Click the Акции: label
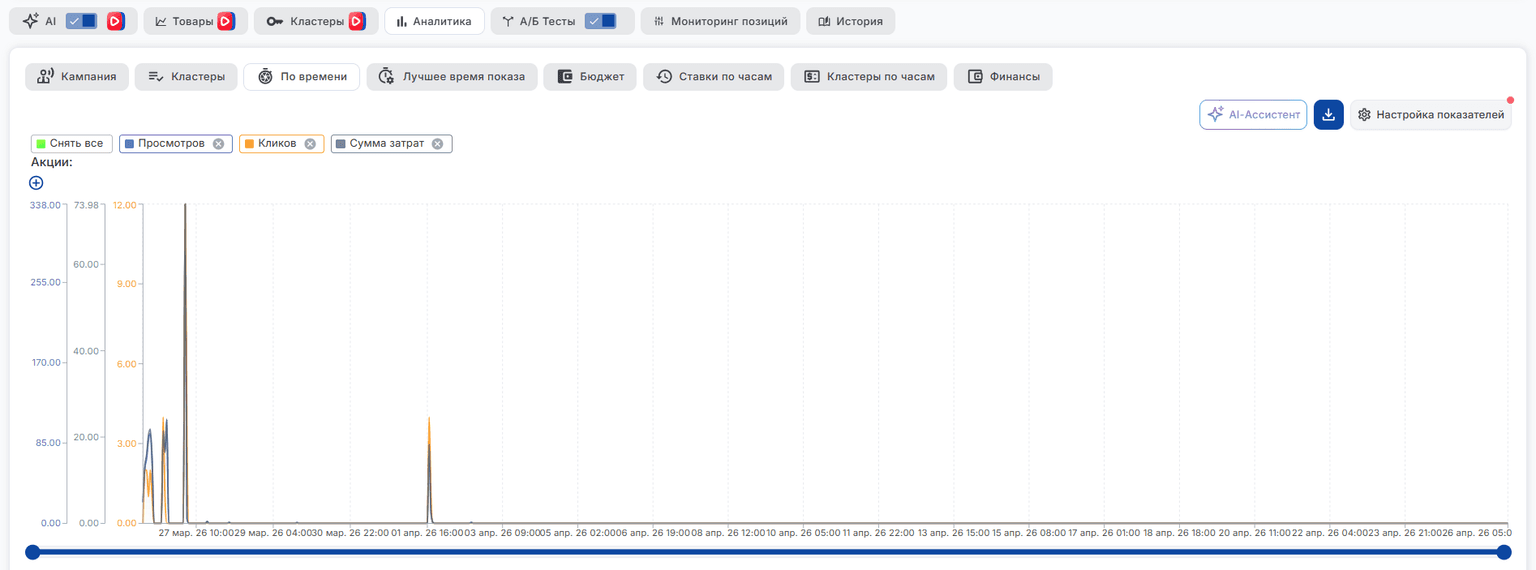The width and height of the screenshot is (1536, 570). (x=52, y=162)
